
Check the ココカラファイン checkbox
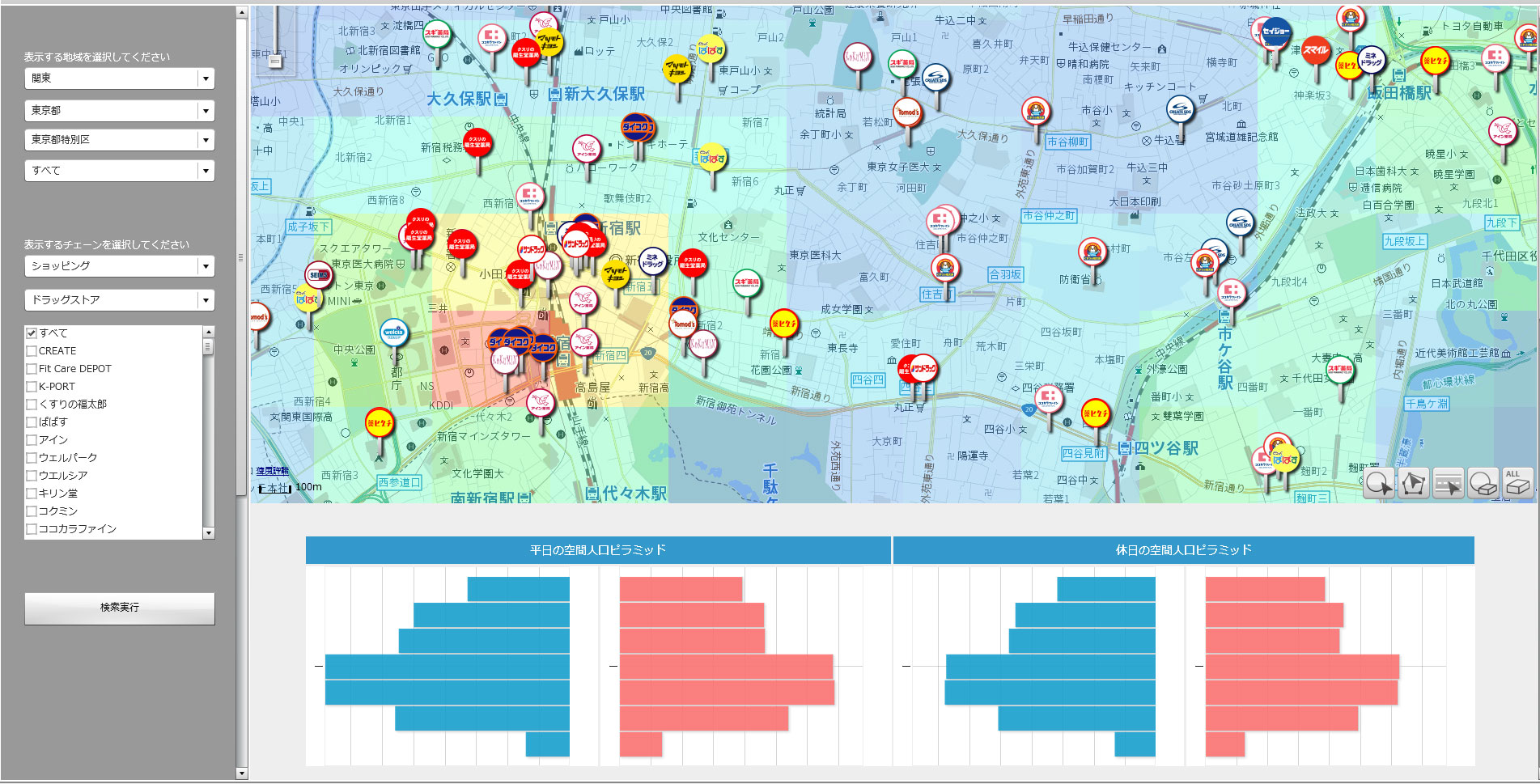(32, 528)
